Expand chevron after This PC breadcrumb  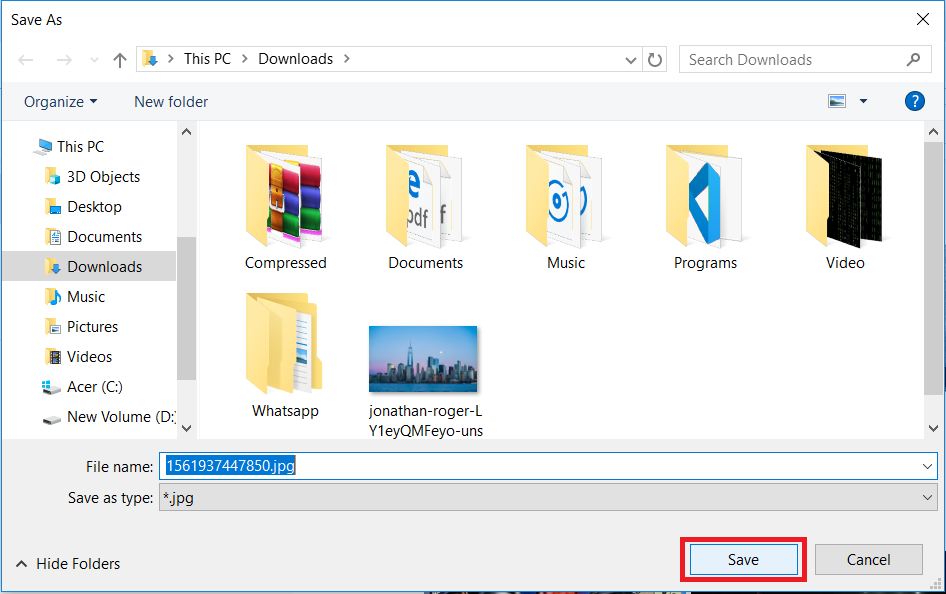tap(245, 59)
